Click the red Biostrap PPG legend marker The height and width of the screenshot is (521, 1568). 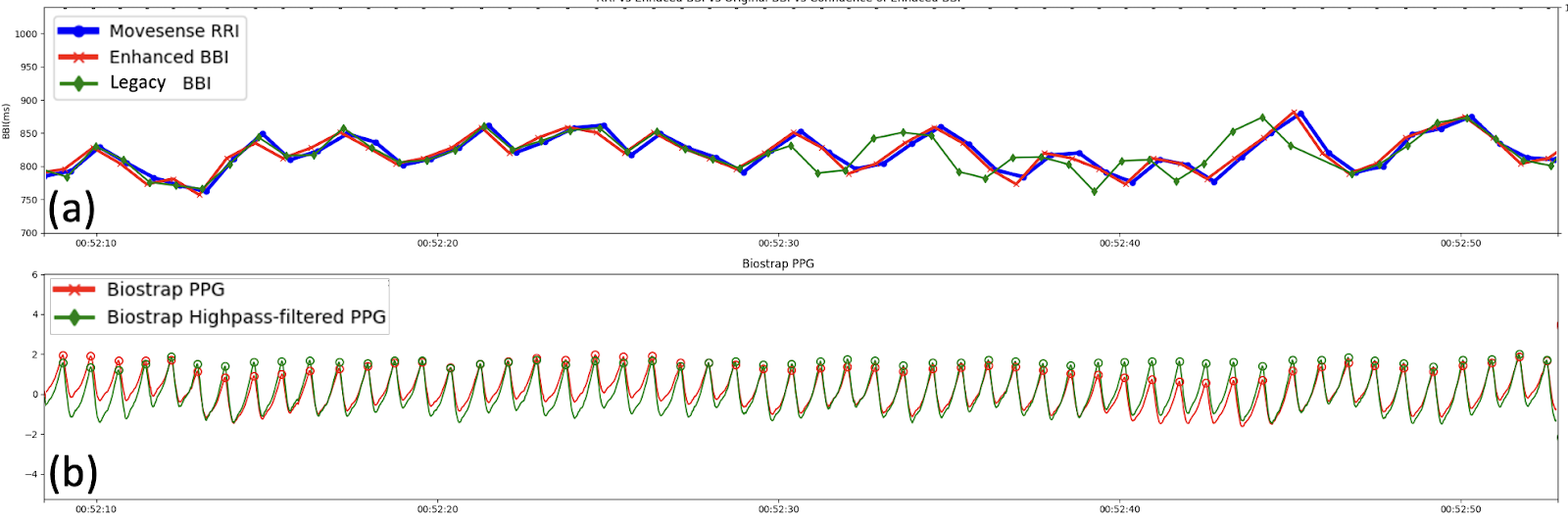[x=74, y=290]
